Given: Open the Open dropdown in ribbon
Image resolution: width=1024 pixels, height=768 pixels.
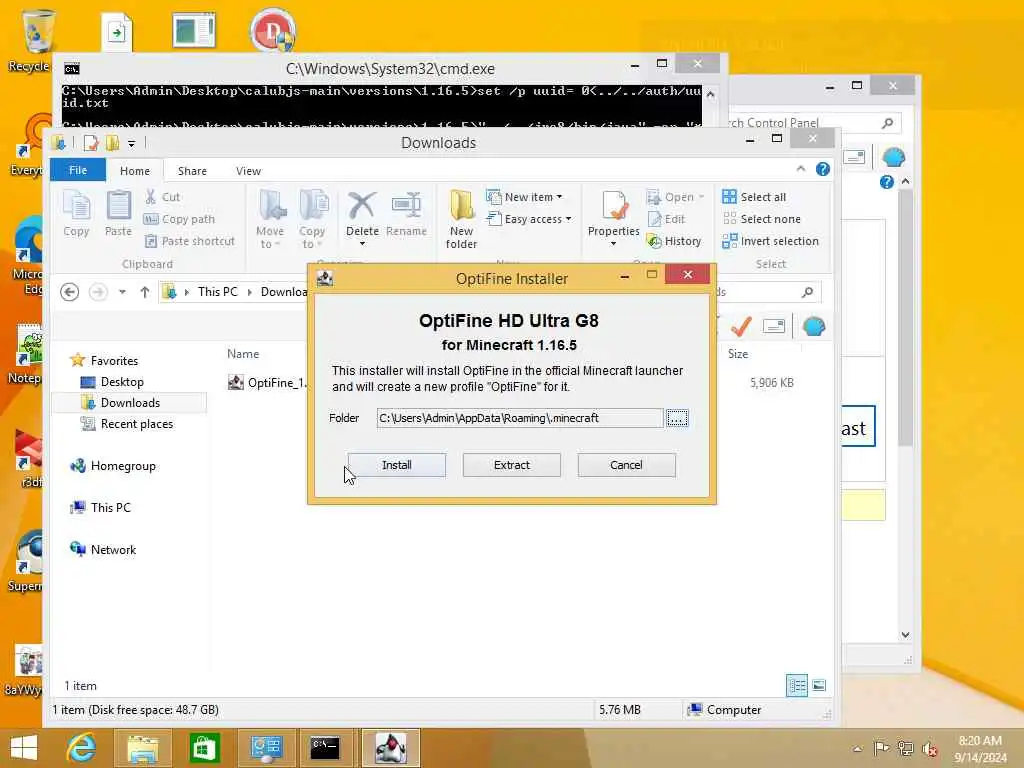Looking at the screenshot, I should point(676,197).
